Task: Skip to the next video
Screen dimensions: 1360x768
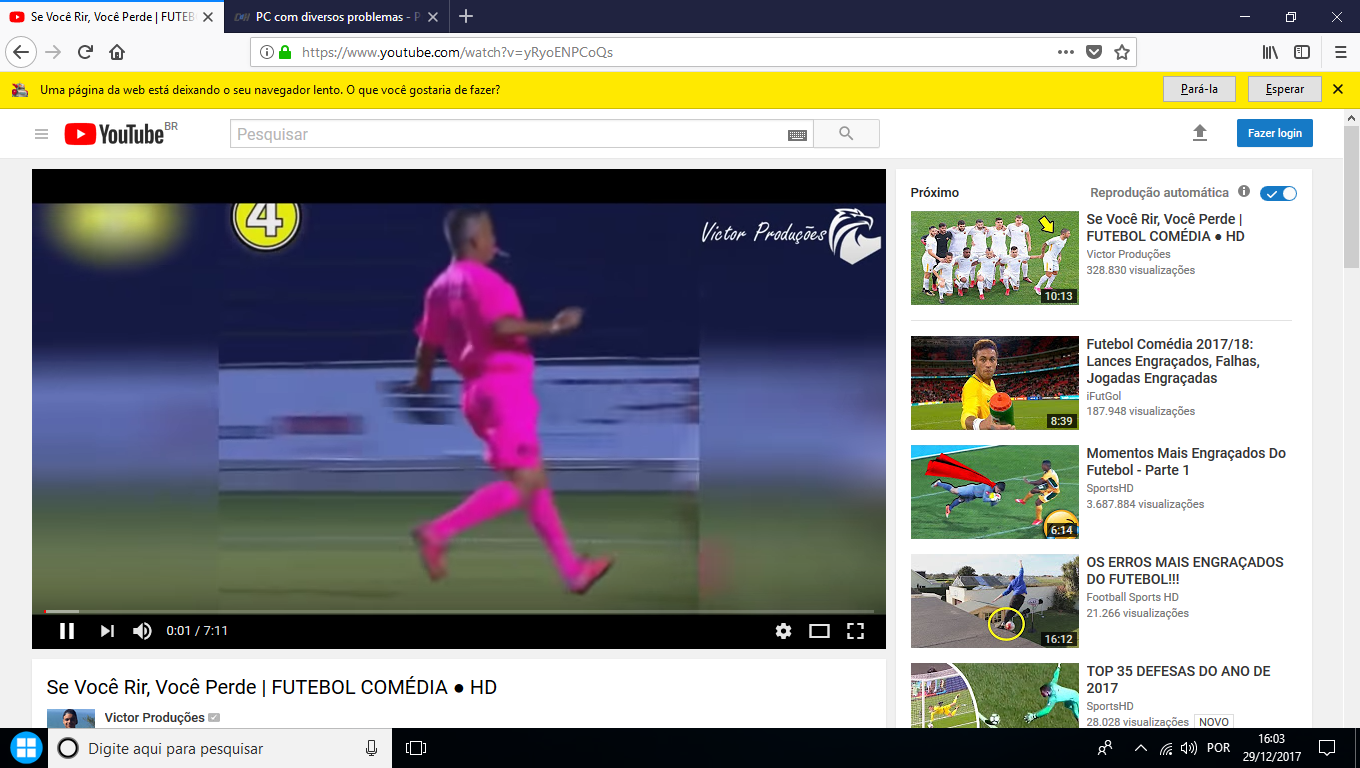Action: point(107,631)
